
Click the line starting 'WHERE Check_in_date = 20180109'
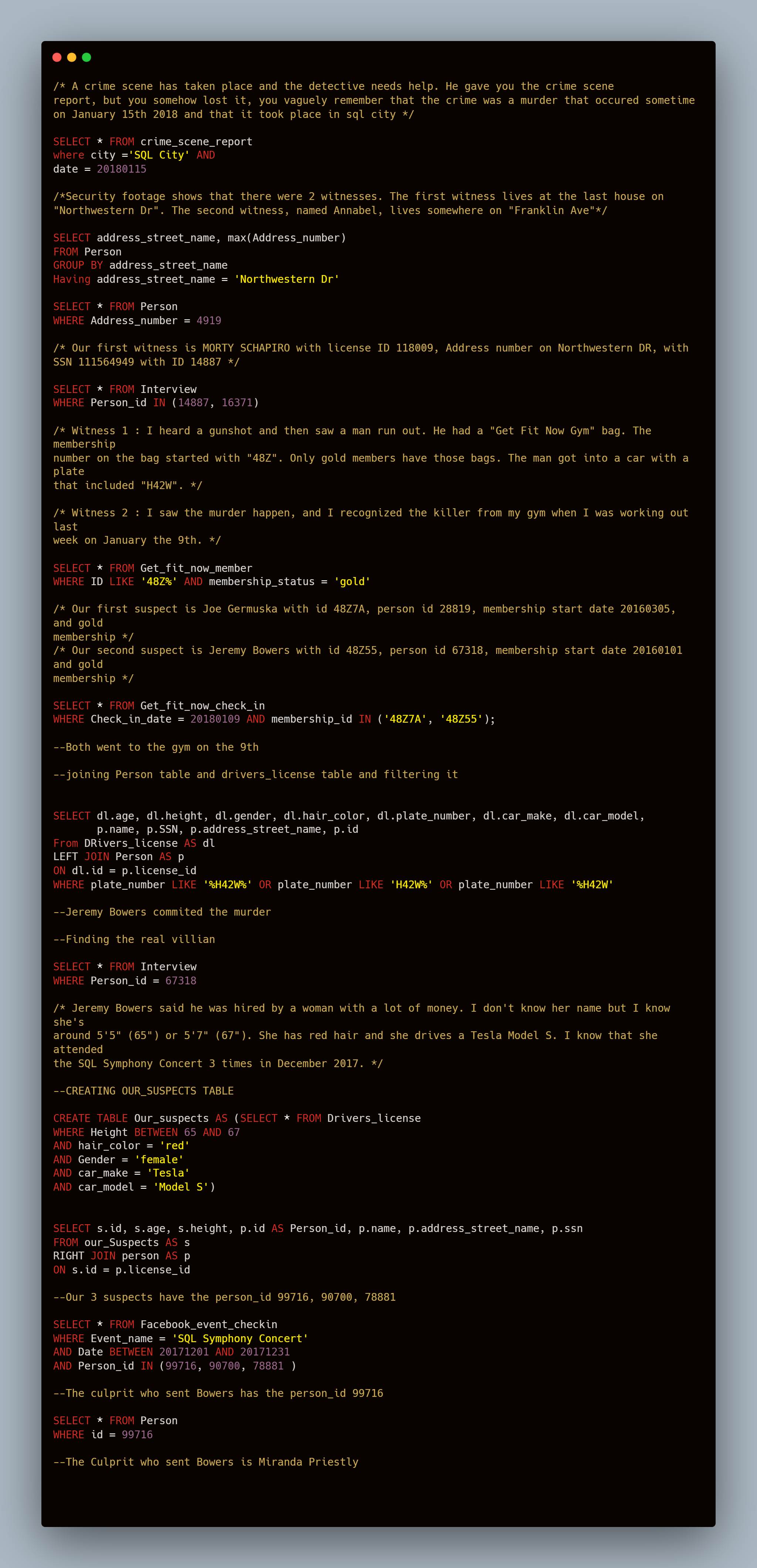coord(274,719)
